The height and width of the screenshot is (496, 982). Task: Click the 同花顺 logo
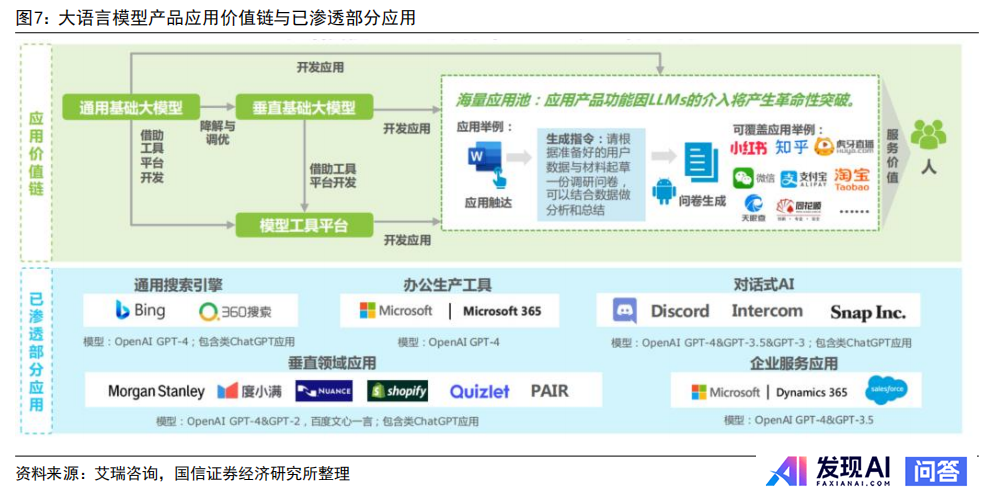click(x=799, y=208)
